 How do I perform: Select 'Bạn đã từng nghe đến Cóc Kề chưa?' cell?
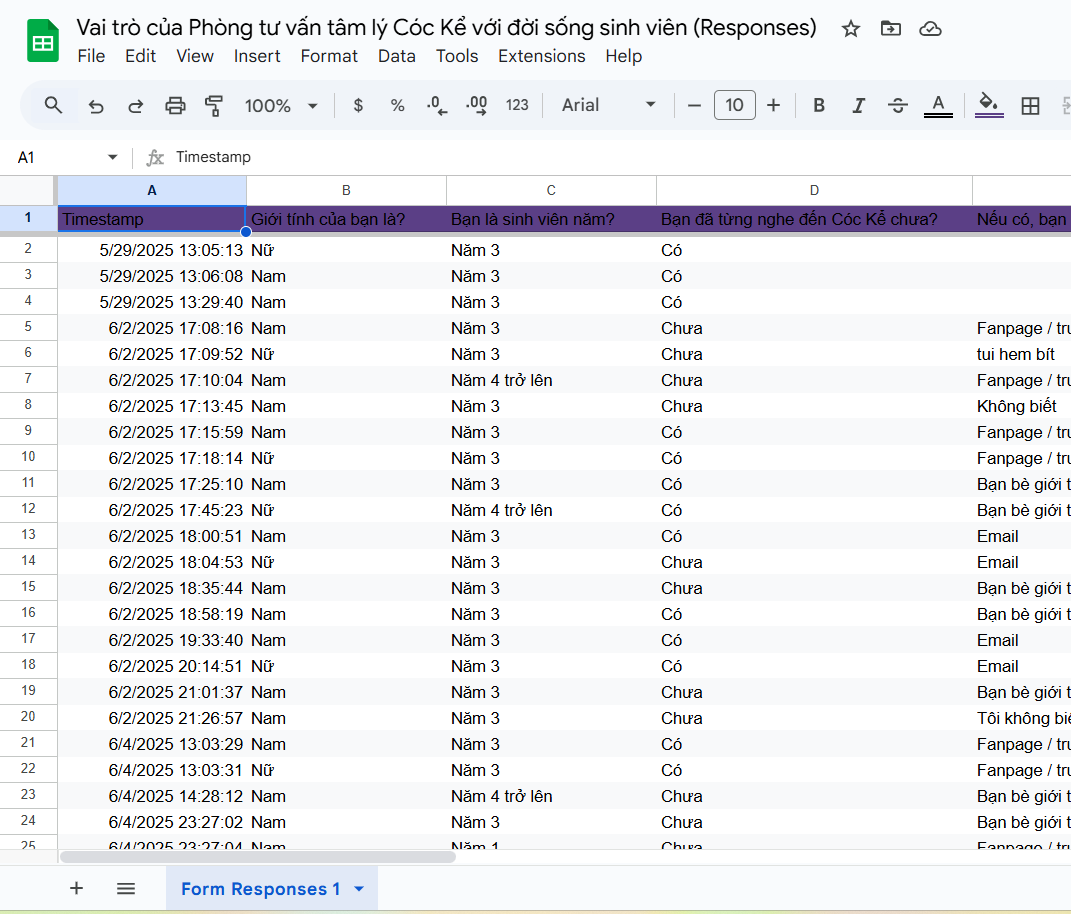814,219
